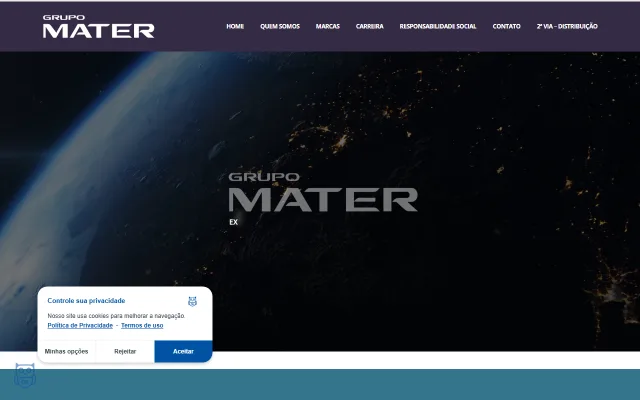
Task: Reject cookies with Rejeitar button
Action: [125, 351]
